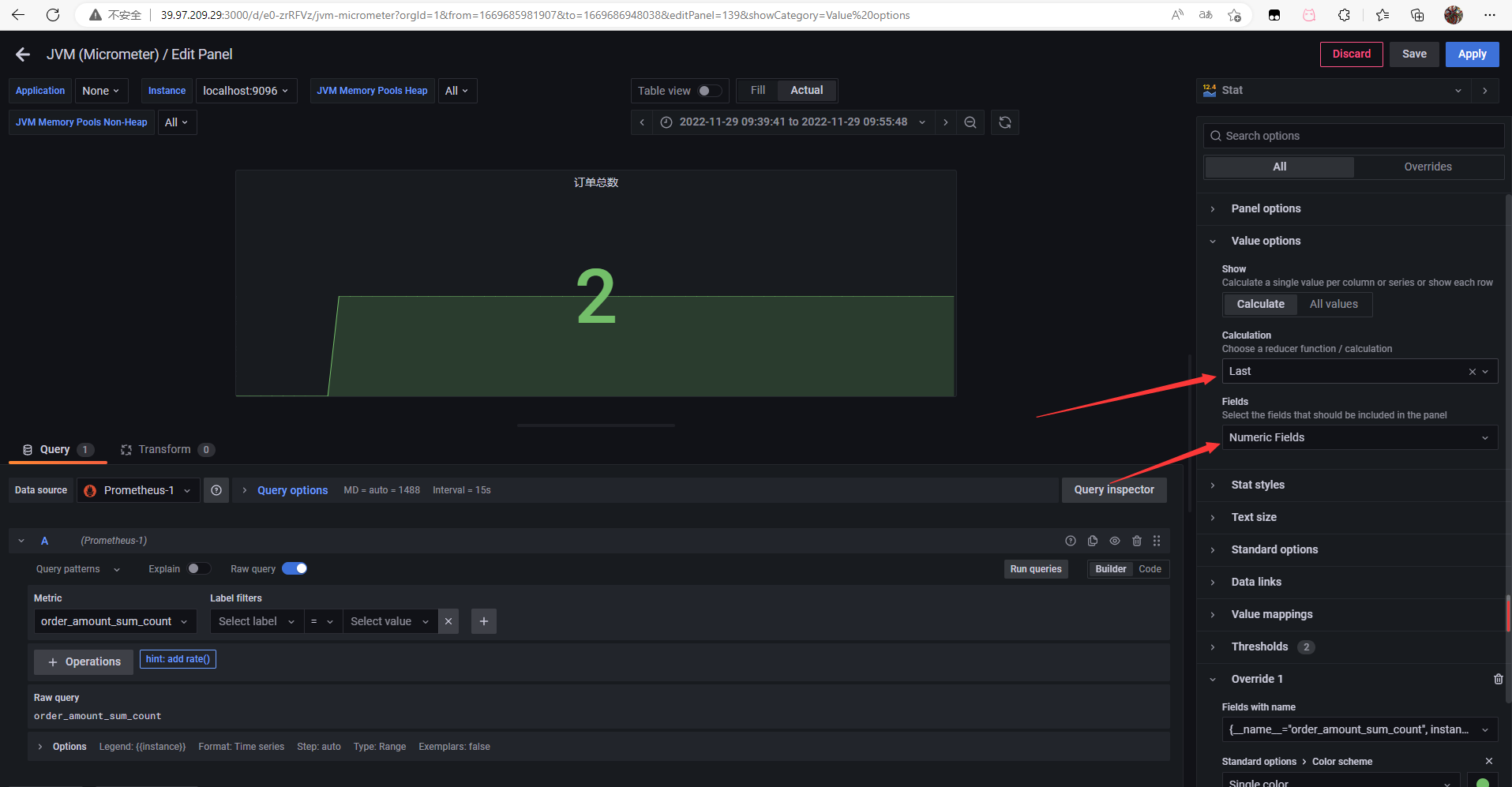Zoom out the time range

coord(970,122)
